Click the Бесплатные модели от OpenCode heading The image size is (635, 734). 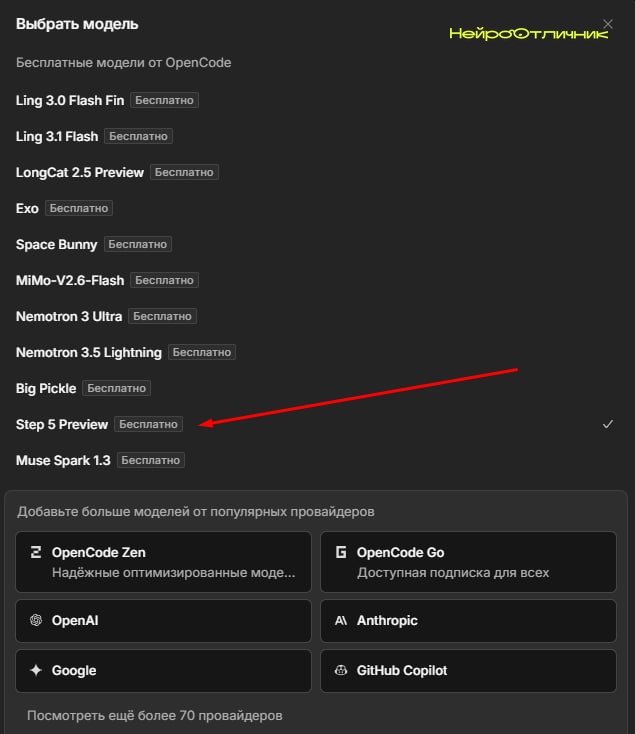pyautogui.click(x=124, y=63)
